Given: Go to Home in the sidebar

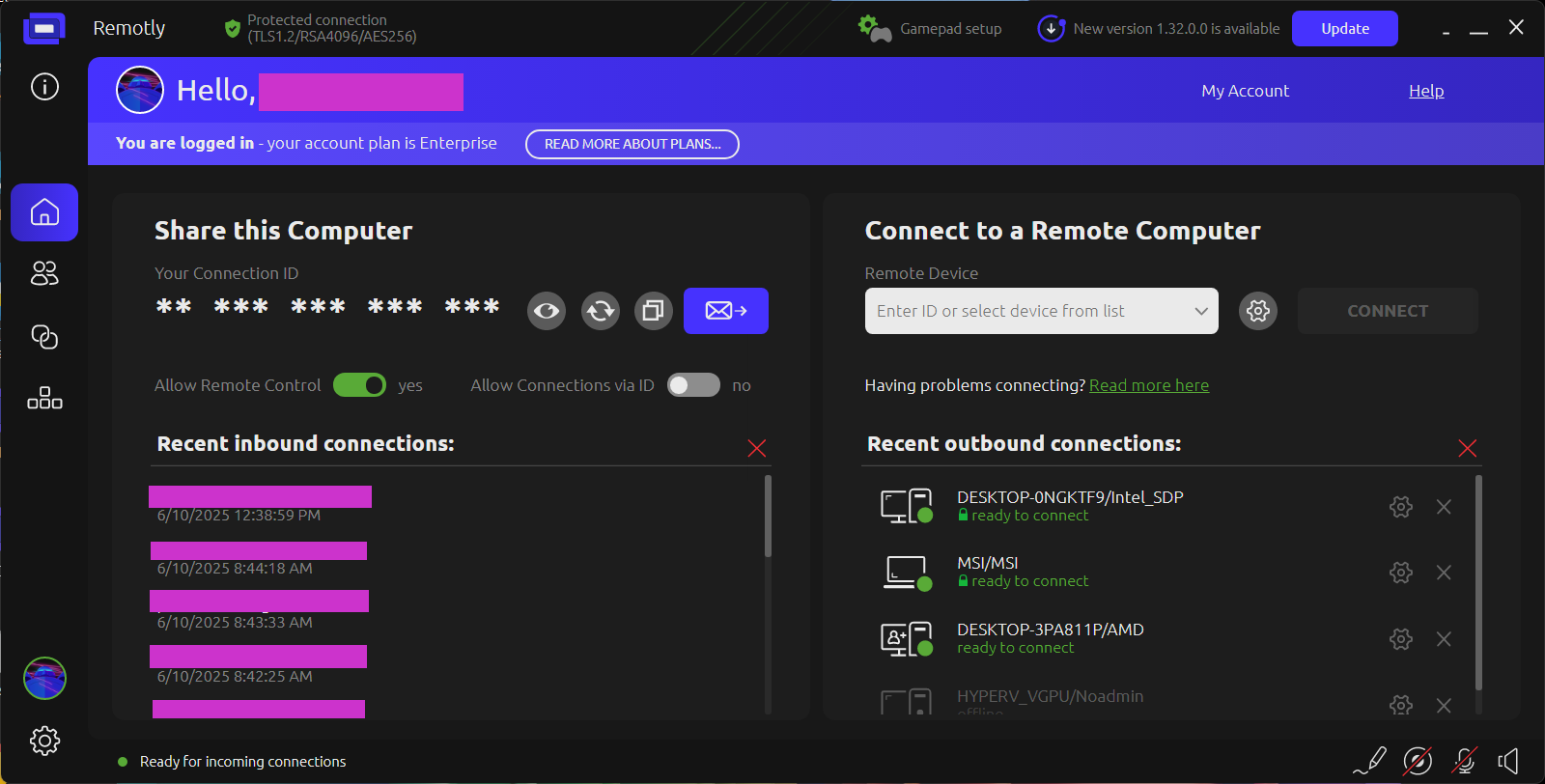Looking at the screenshot, I should (44, 212).
